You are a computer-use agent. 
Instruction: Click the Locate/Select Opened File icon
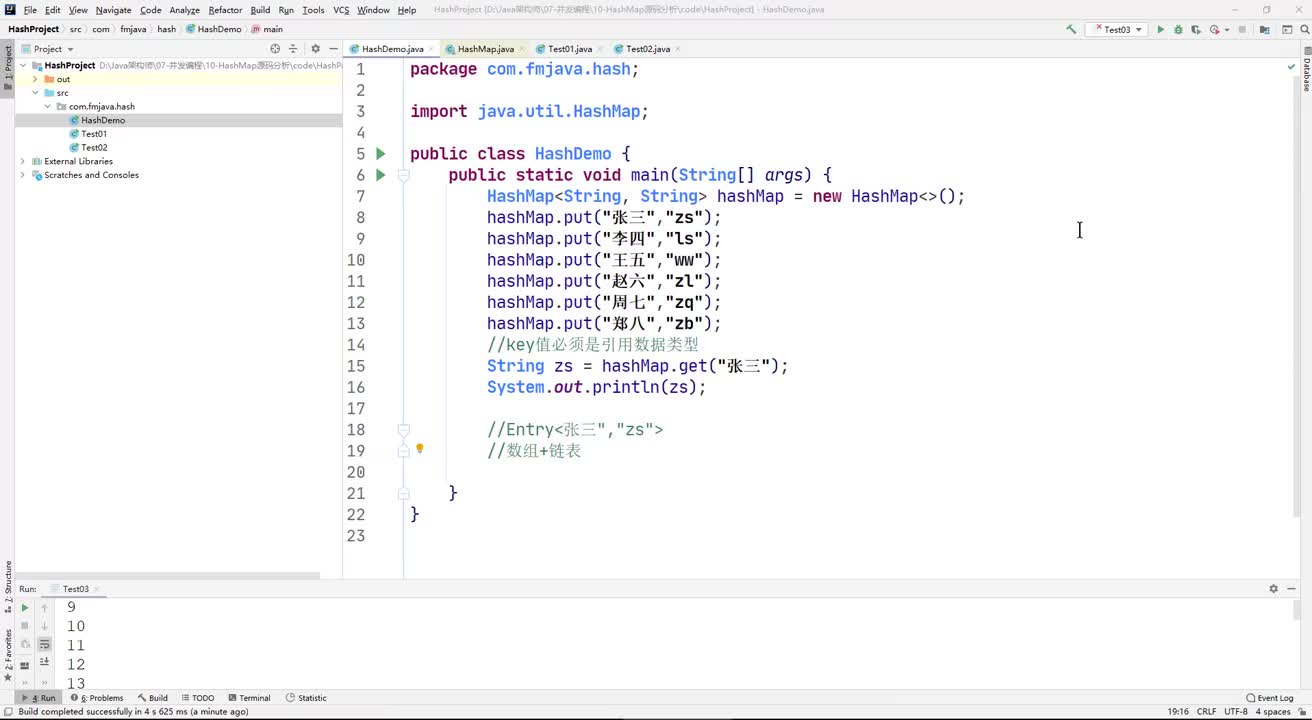click(275, 48)
